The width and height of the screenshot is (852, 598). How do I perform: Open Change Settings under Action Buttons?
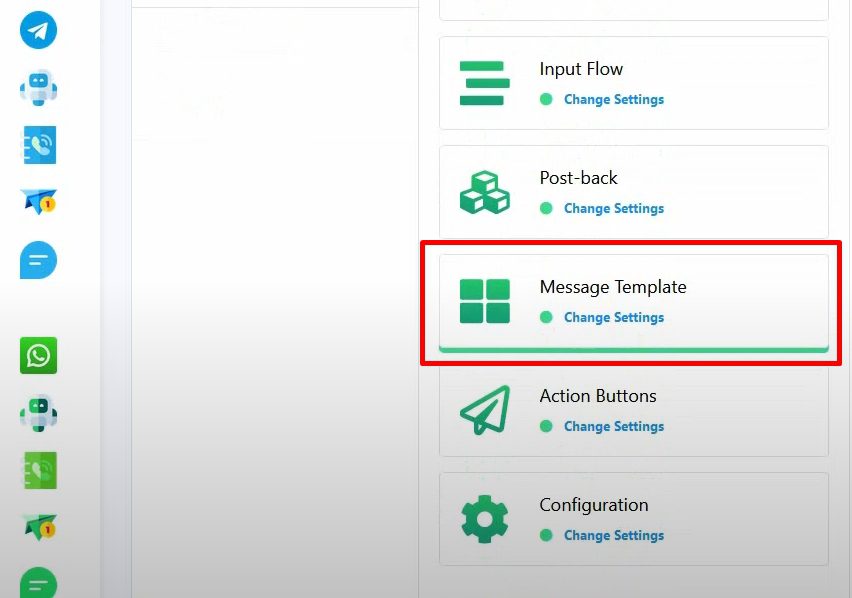[613, 427]
